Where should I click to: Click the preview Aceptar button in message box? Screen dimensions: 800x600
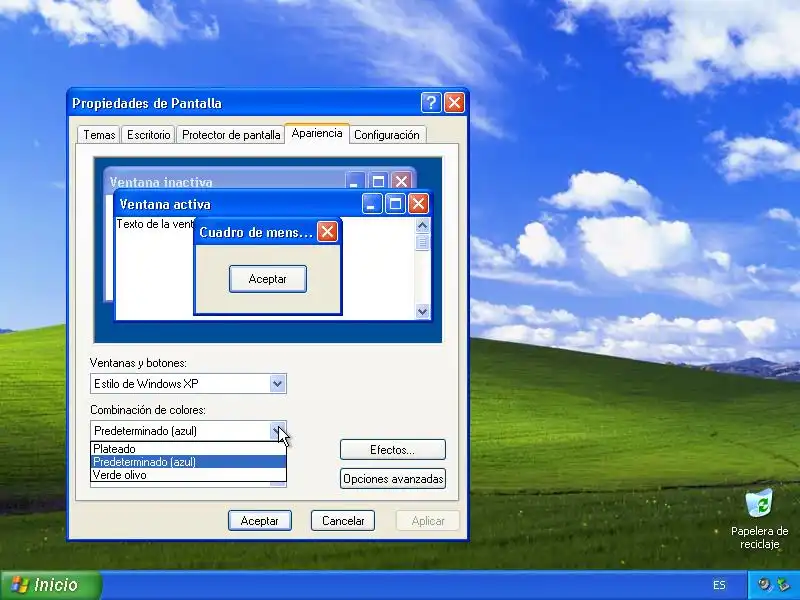268,279
